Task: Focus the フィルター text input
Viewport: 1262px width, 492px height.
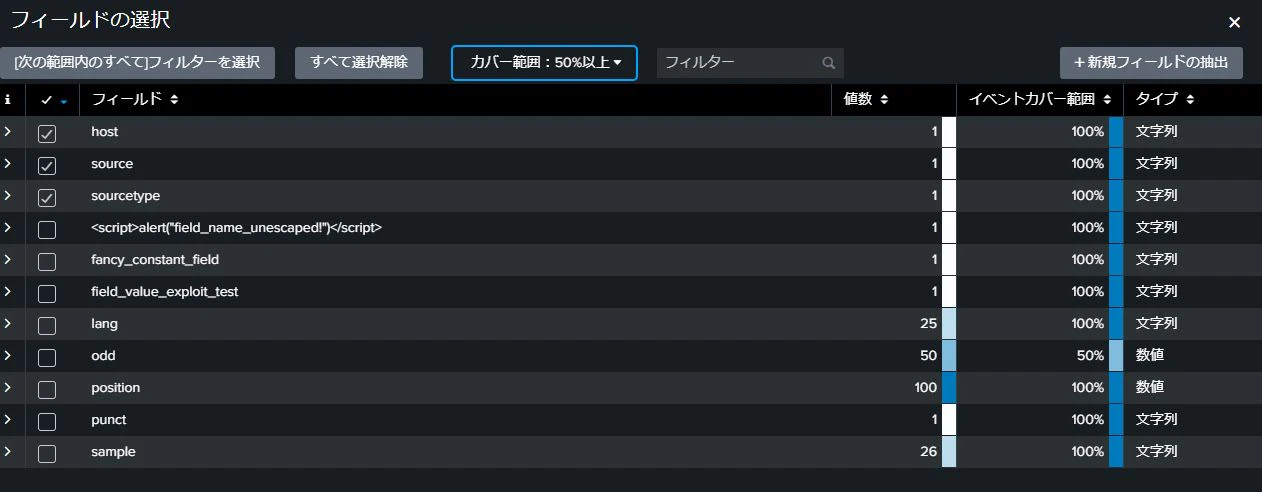Action: 740,63
